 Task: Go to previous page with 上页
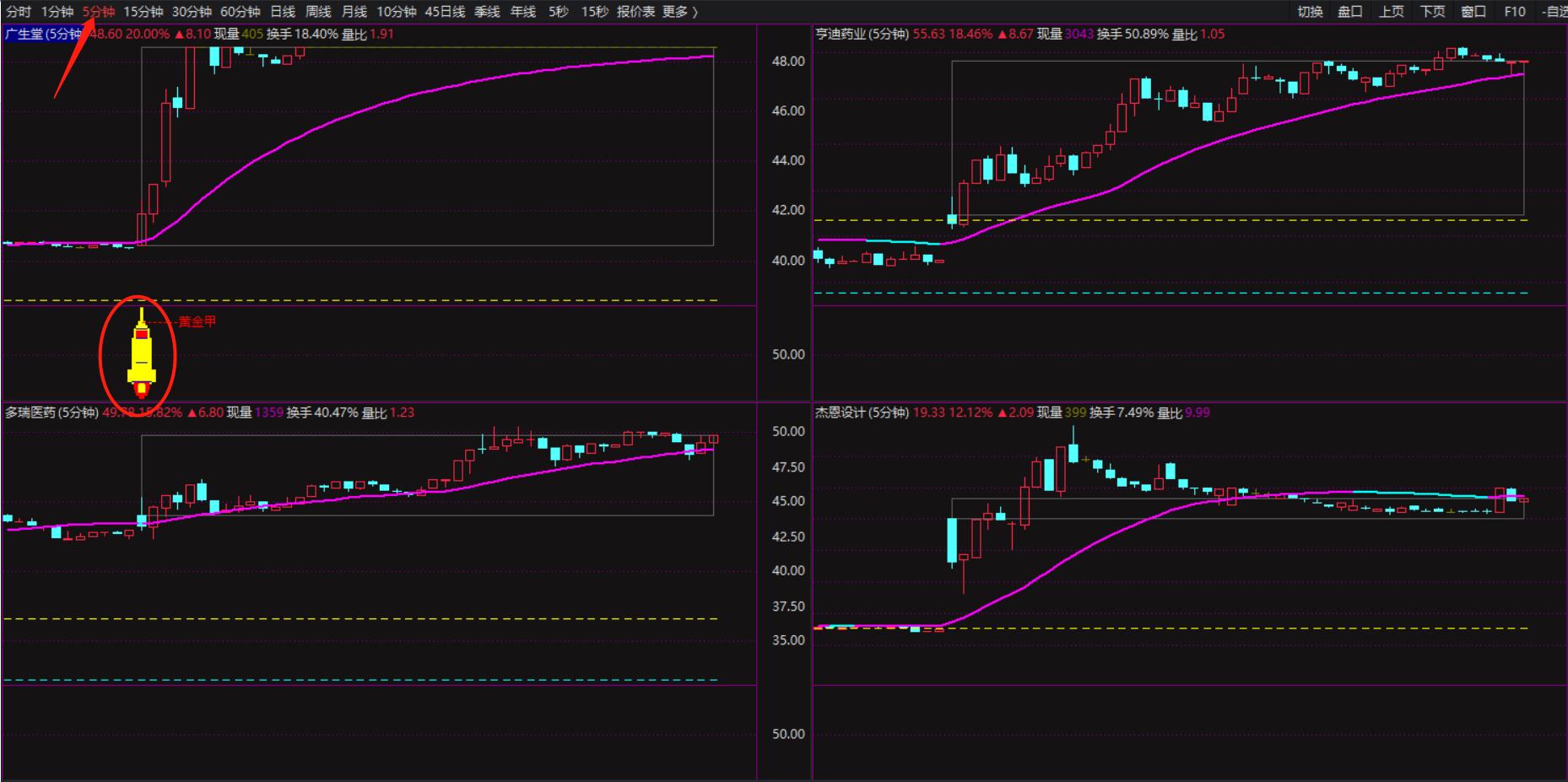tap(1392, 12)
